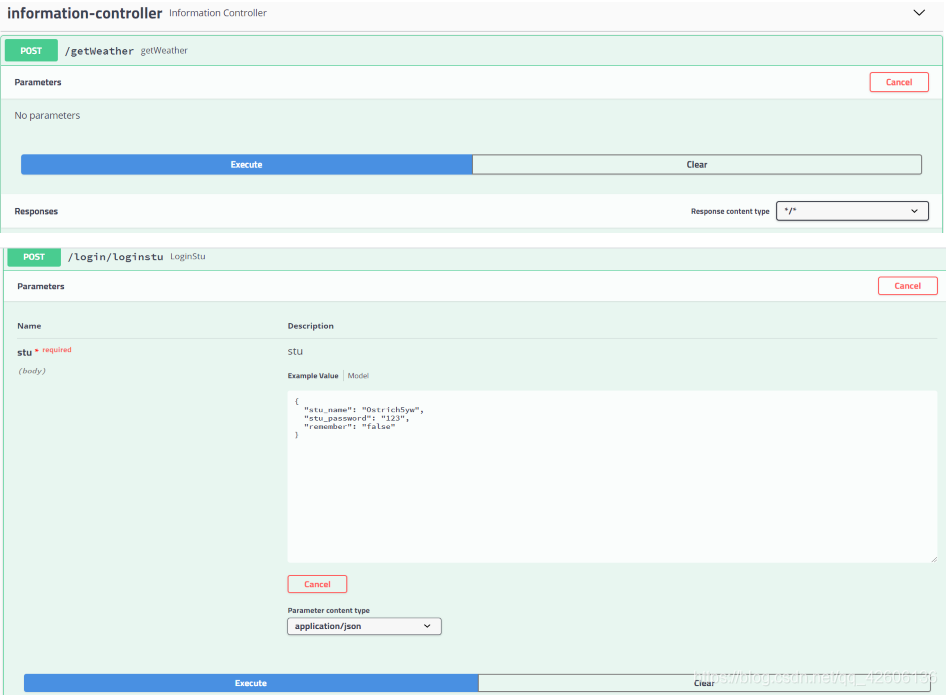This screenshot has width=947, height=696.
Task: Open the Parameter content type dropdown
Action: coord(364,626)
